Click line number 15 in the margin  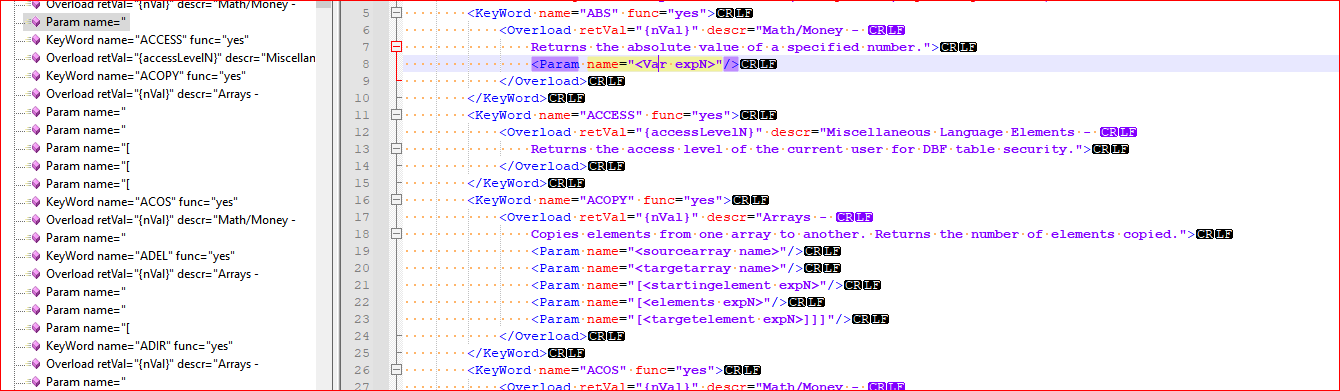[x=363, y=183]
